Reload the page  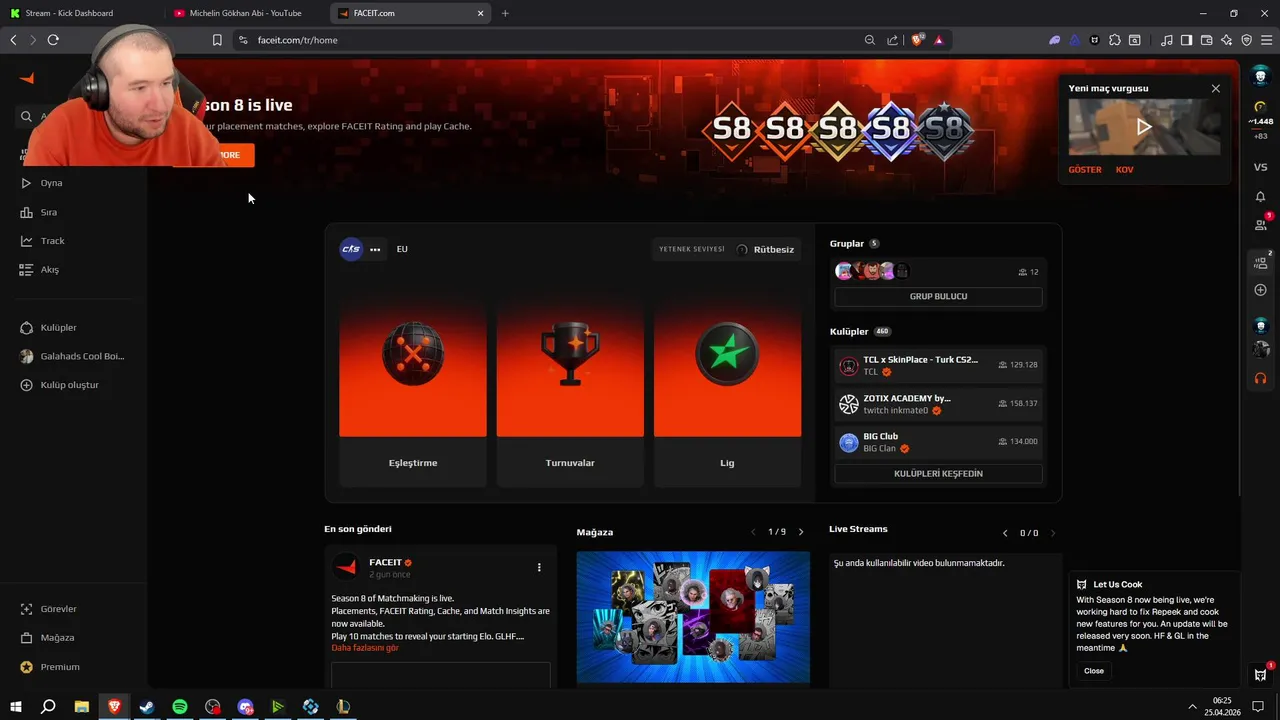coord(53,40)
